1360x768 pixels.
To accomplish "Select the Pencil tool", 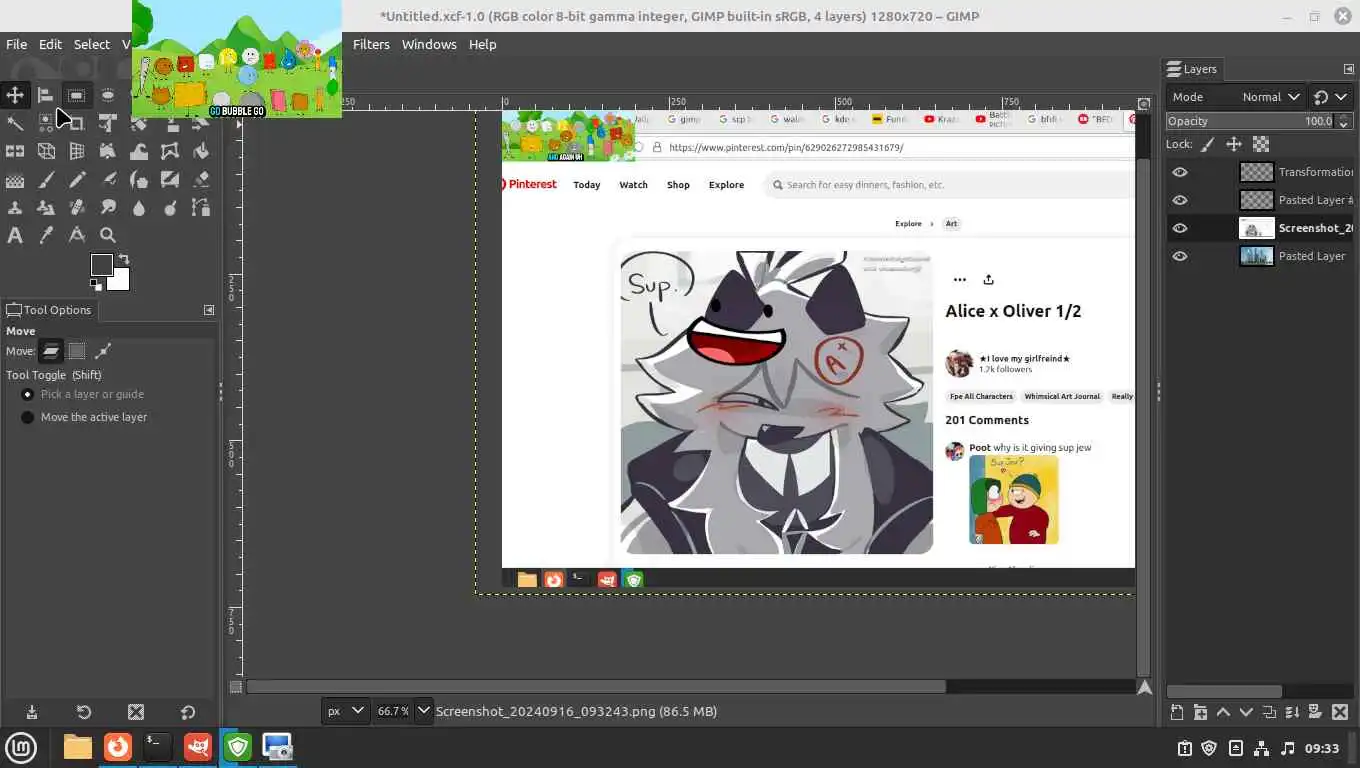I will click(77, 180).
